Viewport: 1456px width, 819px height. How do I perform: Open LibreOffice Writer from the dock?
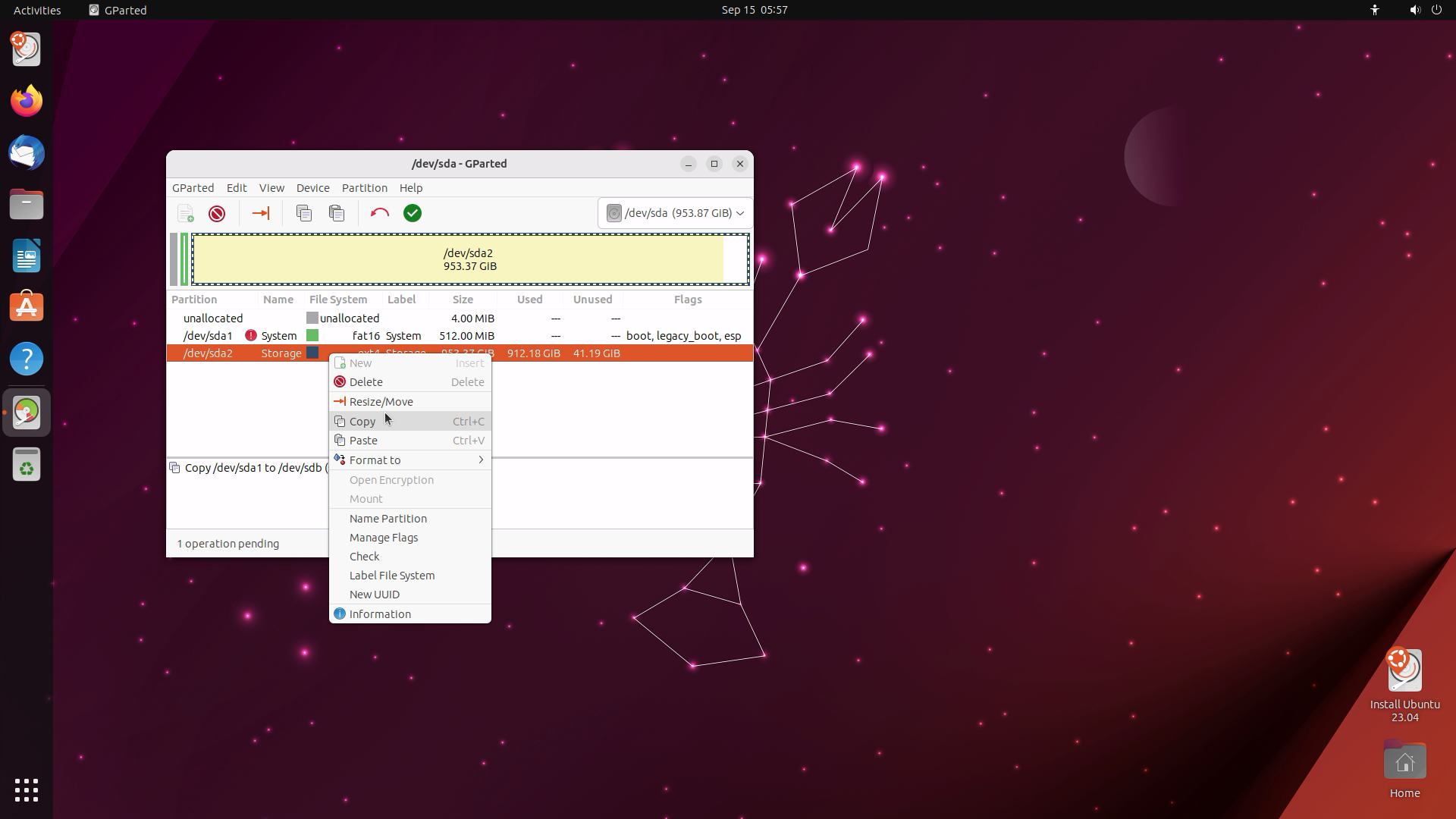point(27,256)
